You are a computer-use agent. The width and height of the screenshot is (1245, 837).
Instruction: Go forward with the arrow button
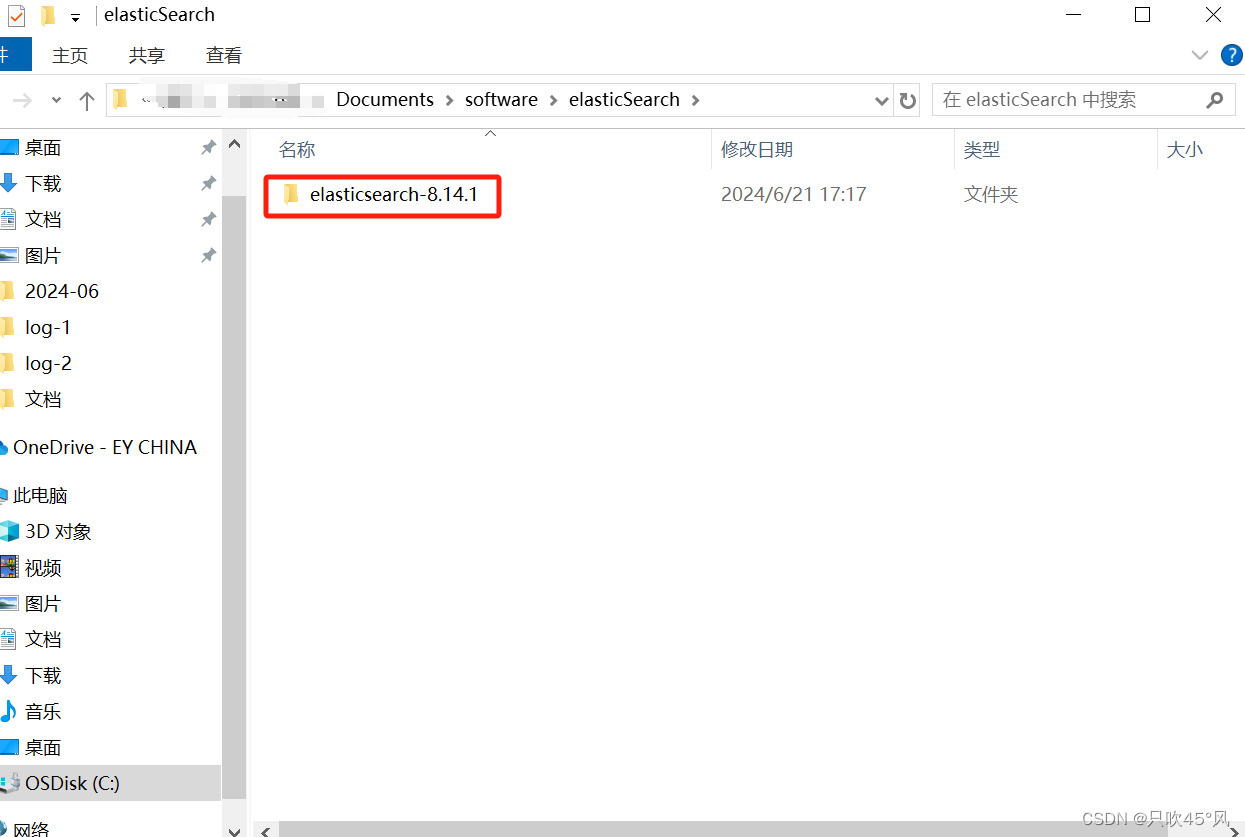[22, 100]
